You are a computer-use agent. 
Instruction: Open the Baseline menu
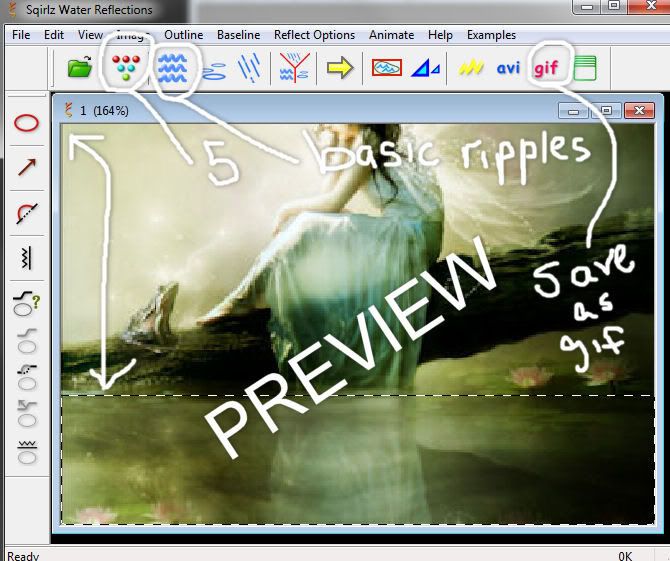(x=238, y=35)
